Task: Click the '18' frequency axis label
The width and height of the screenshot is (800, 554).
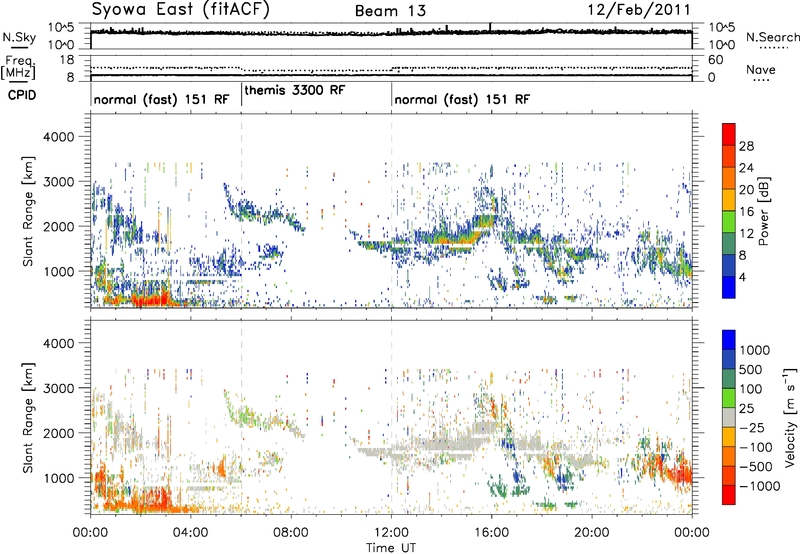Action: (67, 60)
